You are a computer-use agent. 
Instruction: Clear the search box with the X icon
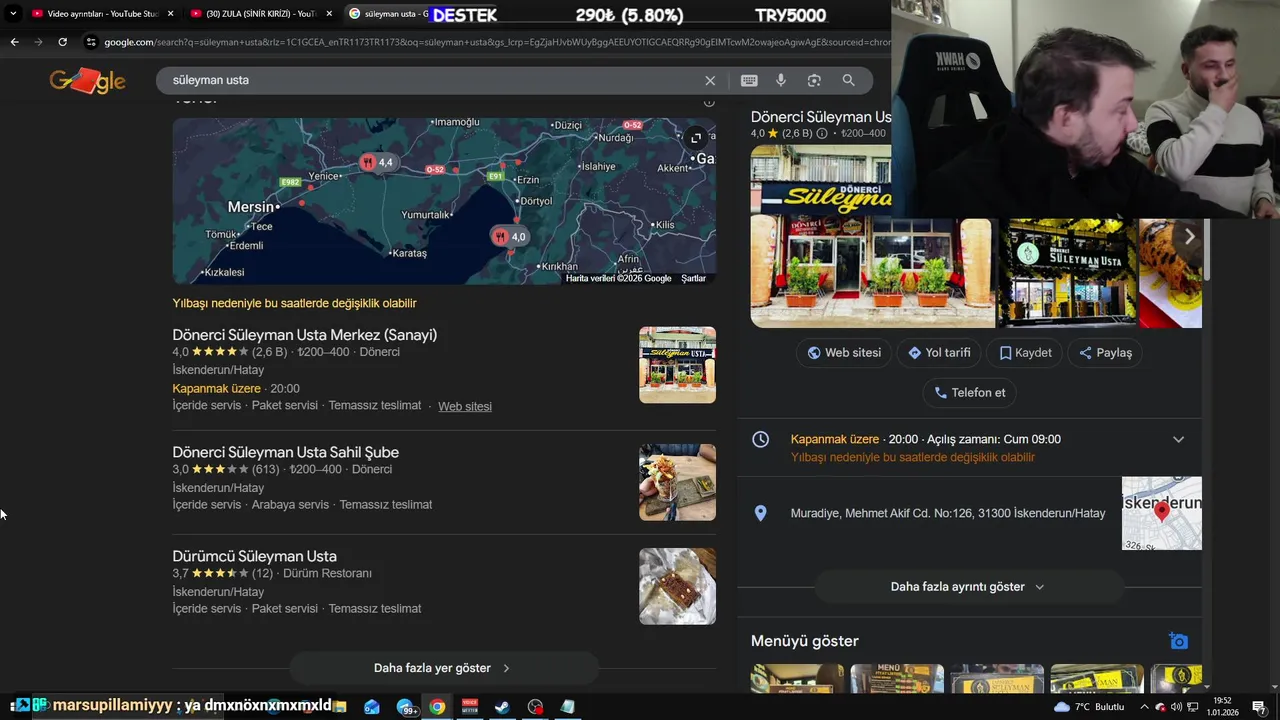710,80
